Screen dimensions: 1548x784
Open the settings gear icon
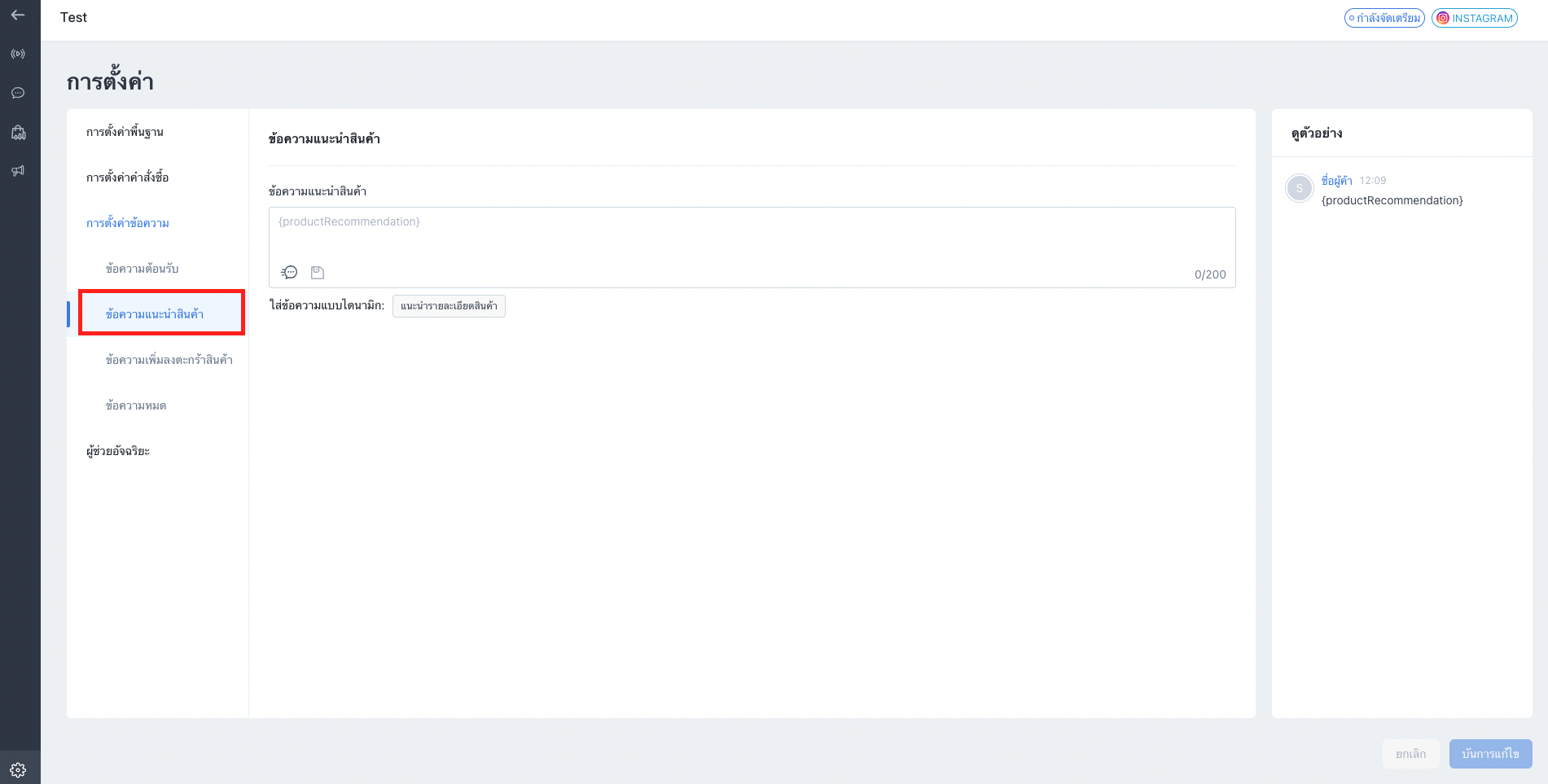click(18, 769)
